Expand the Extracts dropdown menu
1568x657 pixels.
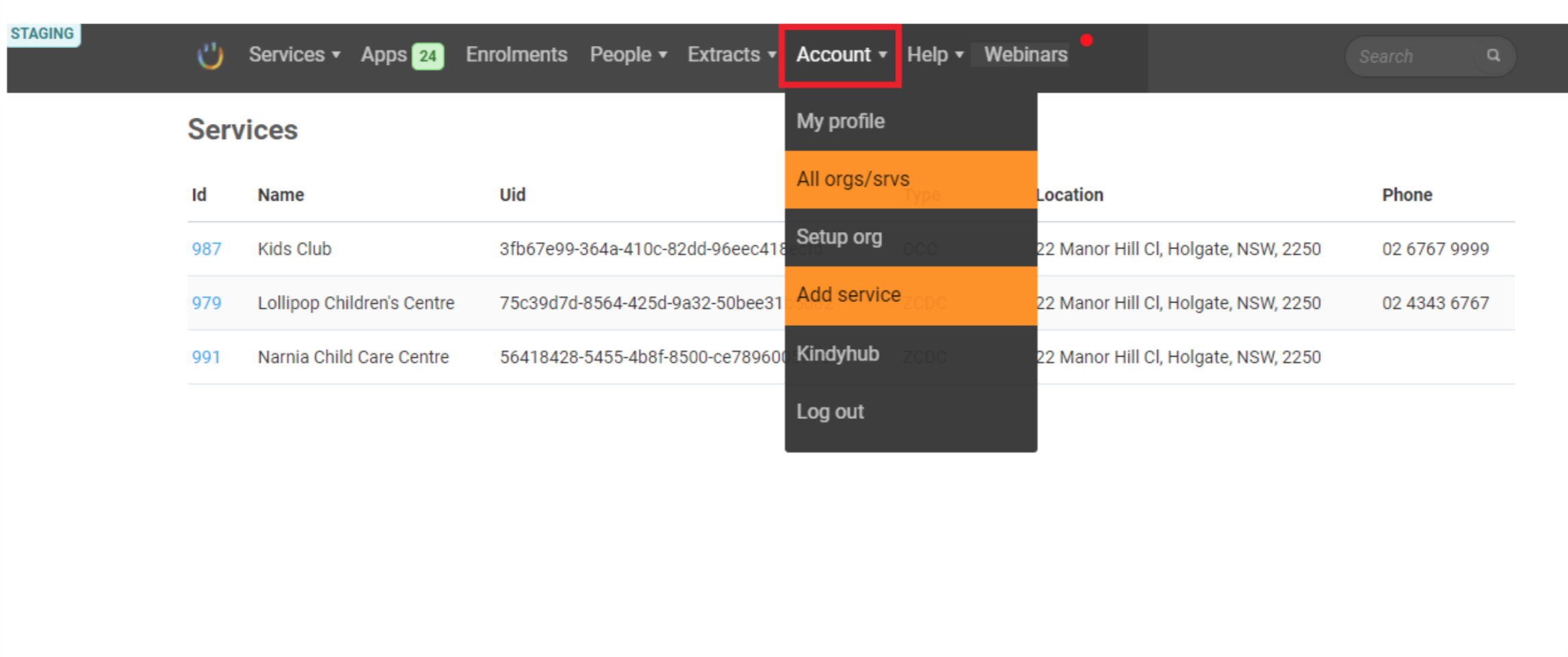click(x=731, y=55)
